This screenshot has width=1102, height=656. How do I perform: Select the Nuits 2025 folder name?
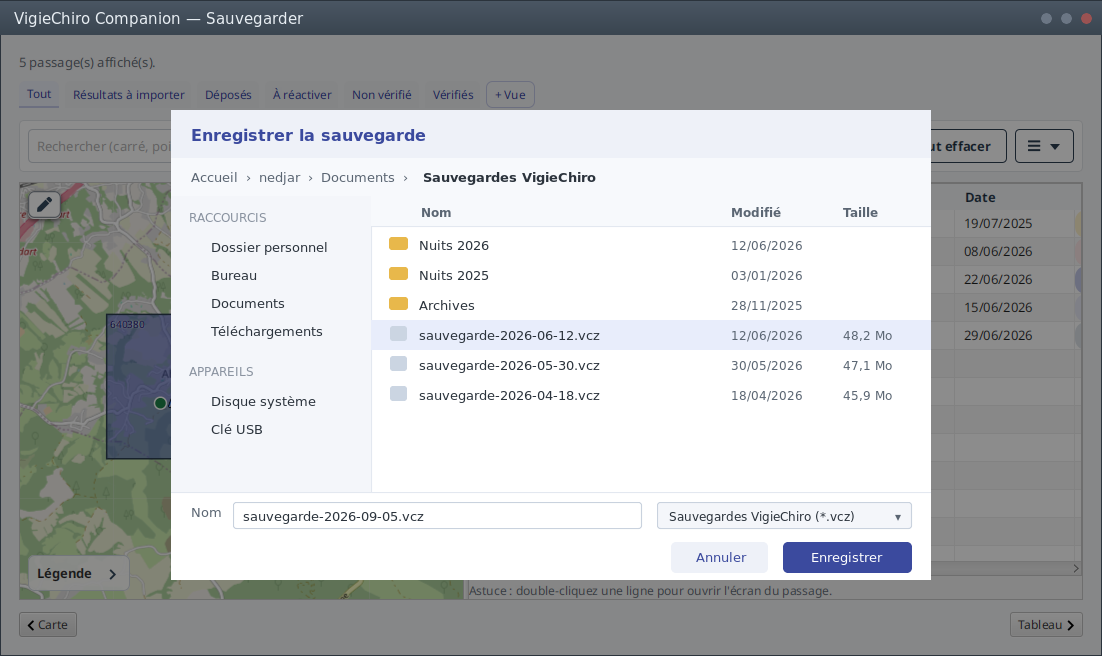point(453,276)
